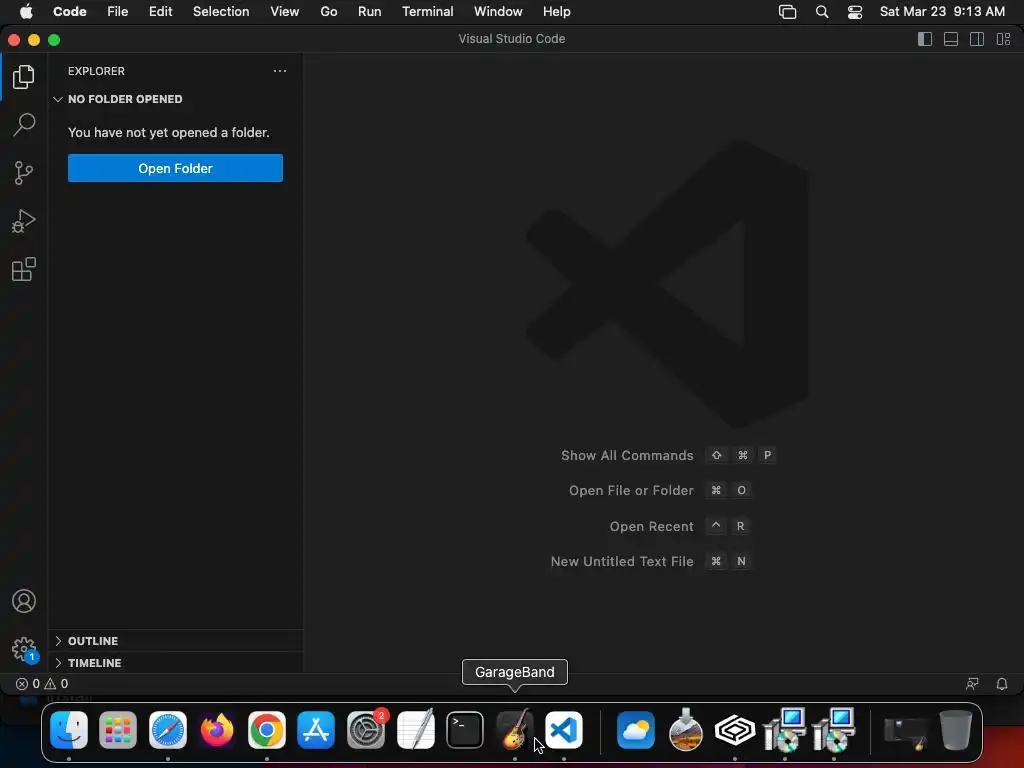The width and height of the screenshot is (1024, 768).
Task: Open the Edit menu
Action: coord(160,12)
